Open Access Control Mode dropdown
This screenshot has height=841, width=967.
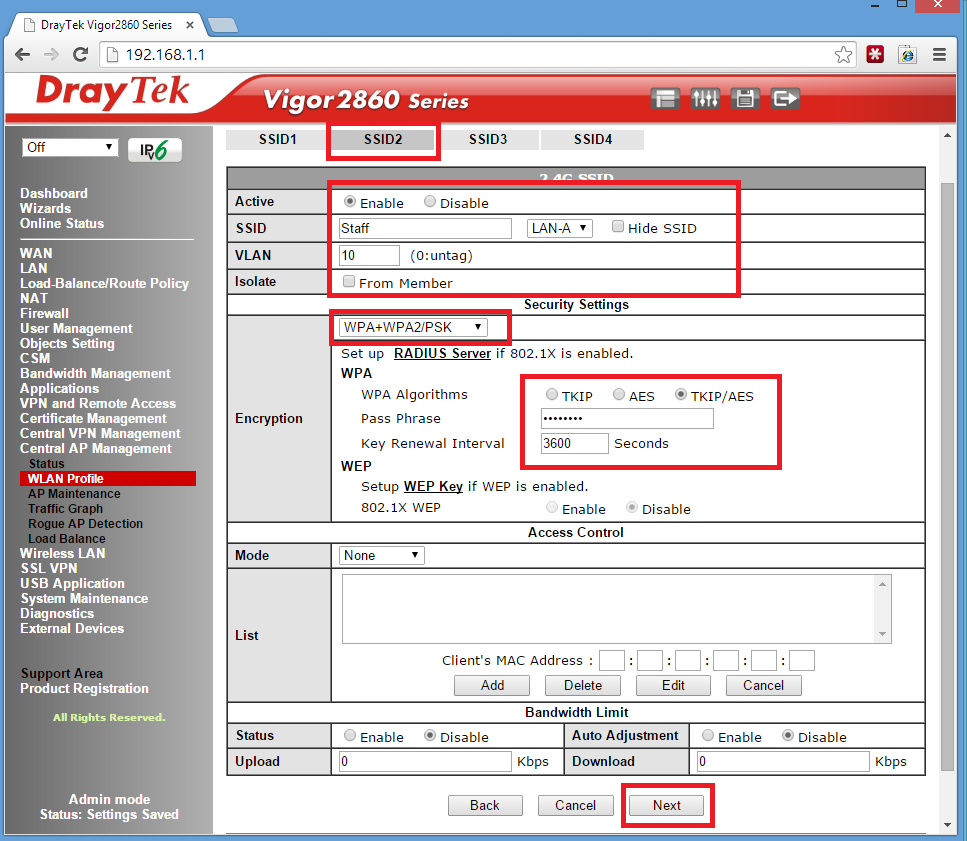pyautogui.click(x=382, y=556)
